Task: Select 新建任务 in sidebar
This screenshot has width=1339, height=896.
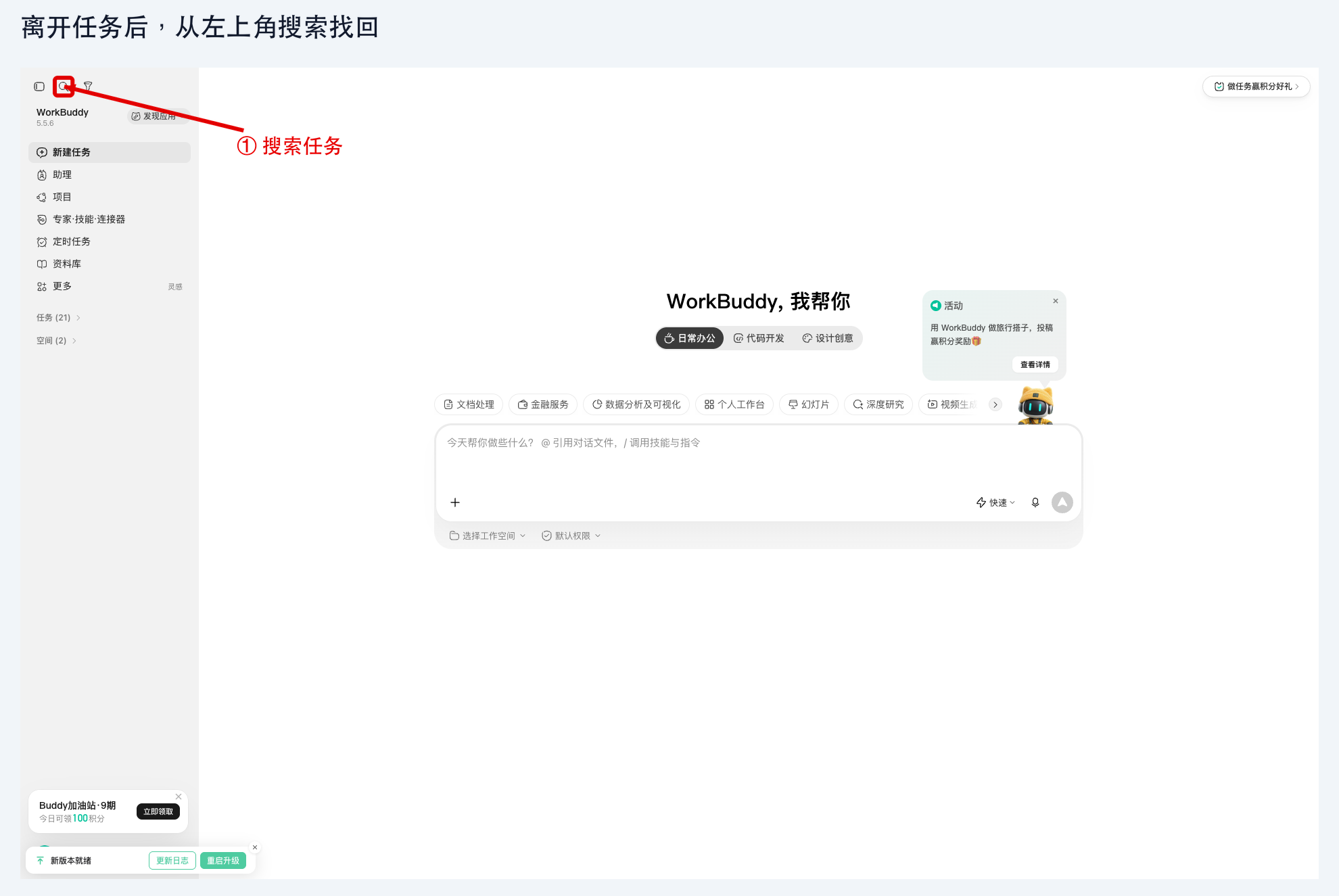Action: pos(110,152)
